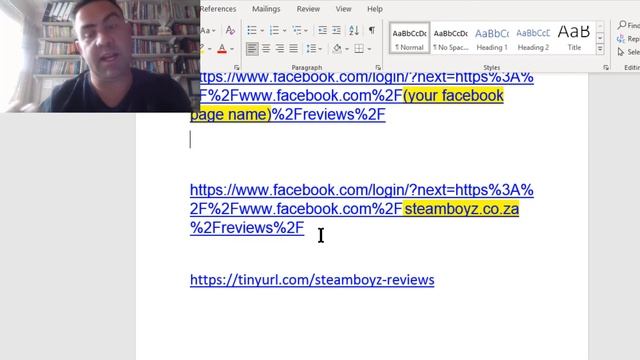This screenshot has height=360, width=640.
Task: Open the Review tab
Action: point(308,9)
